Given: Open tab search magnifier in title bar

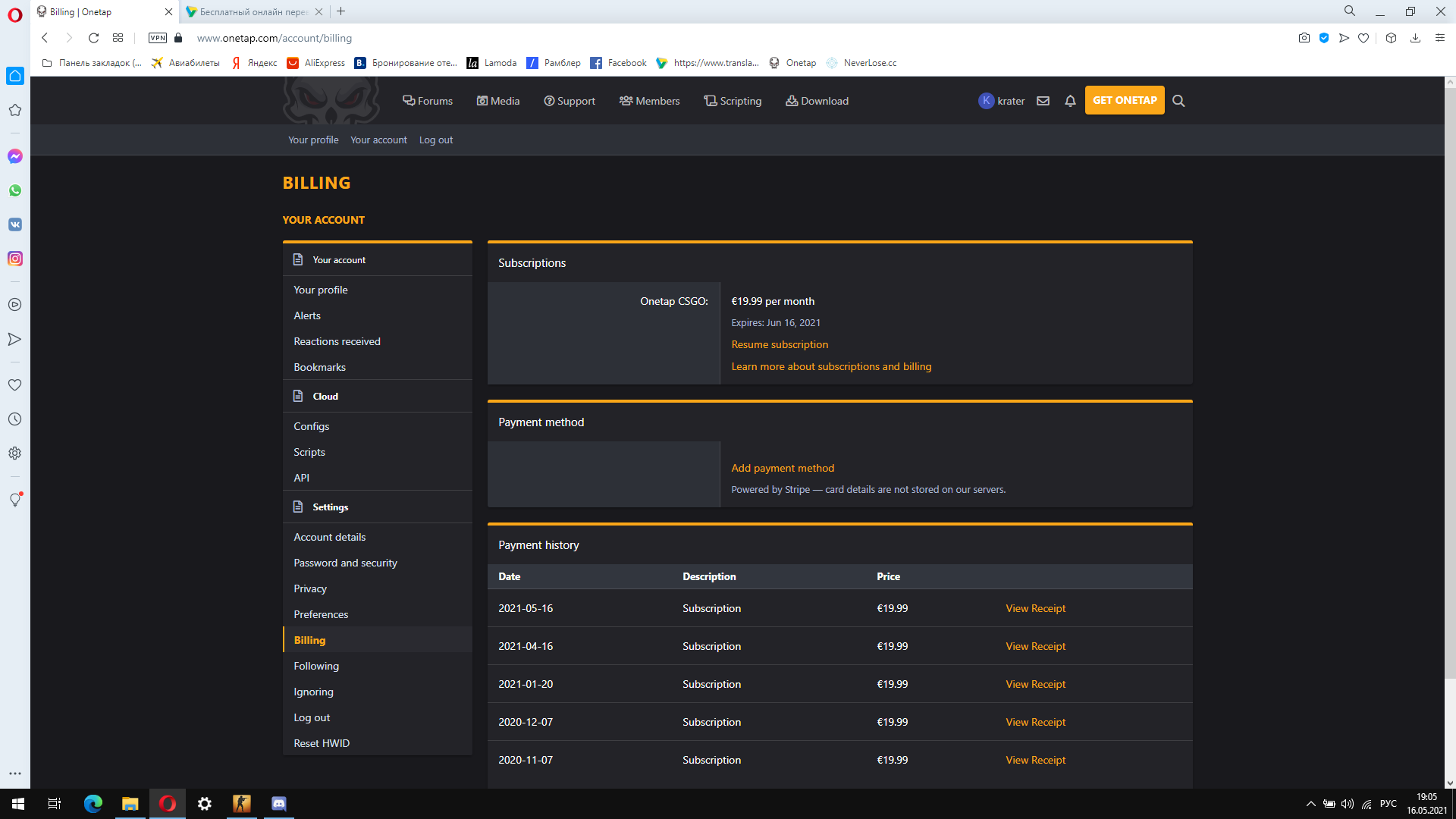Looking at the screenshot, I should click(1350, 11).
